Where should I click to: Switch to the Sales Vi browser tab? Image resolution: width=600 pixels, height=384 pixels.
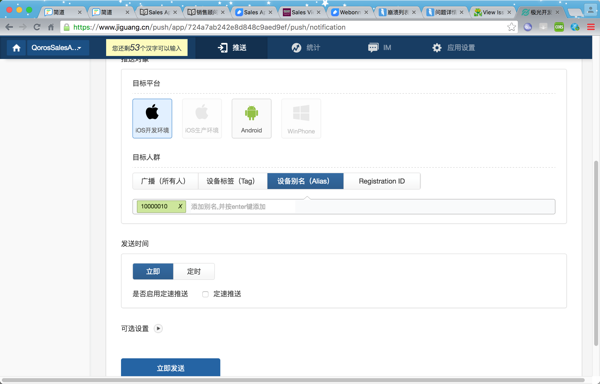coord(302,12)
